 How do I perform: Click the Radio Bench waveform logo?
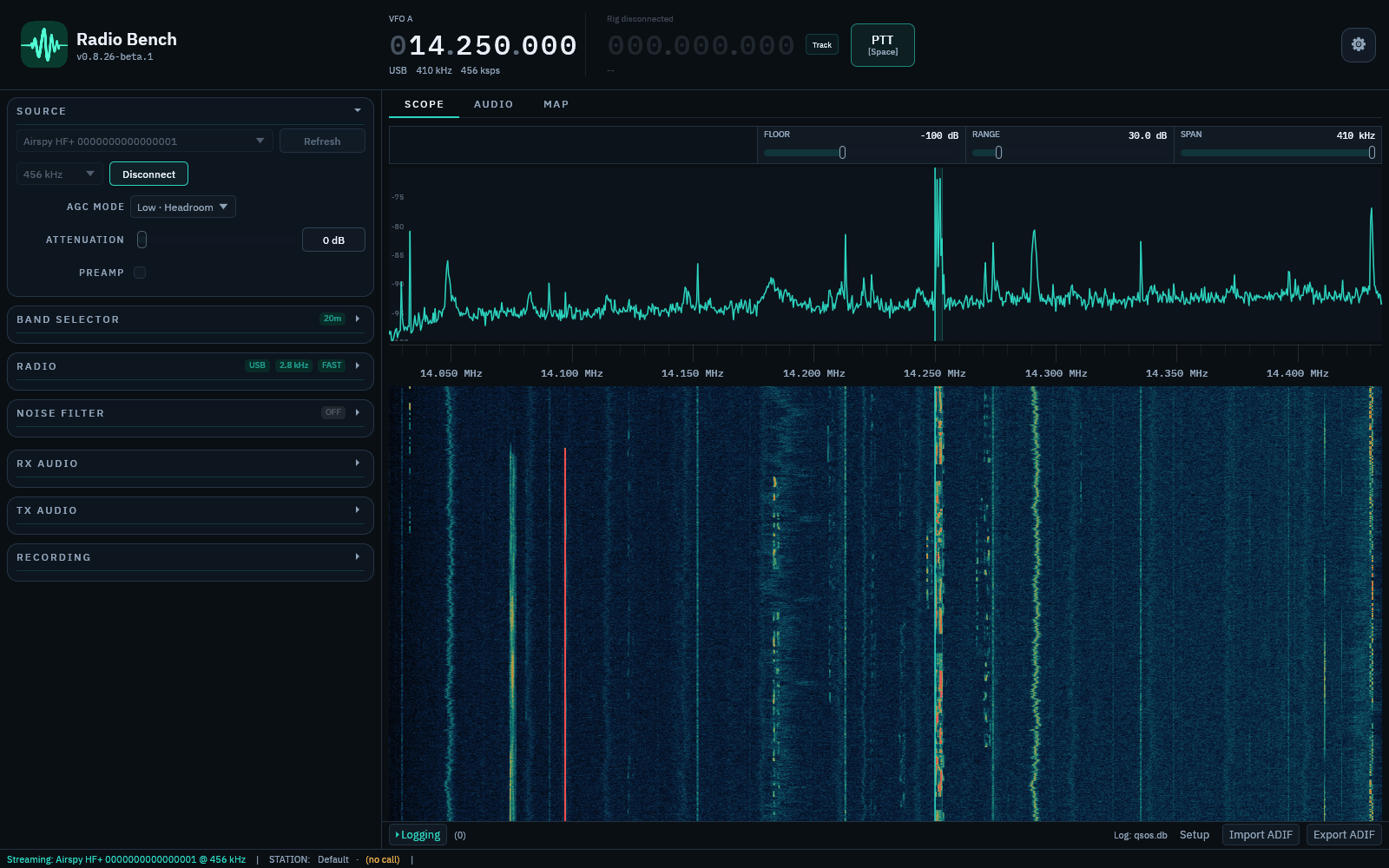click(43, 44)
